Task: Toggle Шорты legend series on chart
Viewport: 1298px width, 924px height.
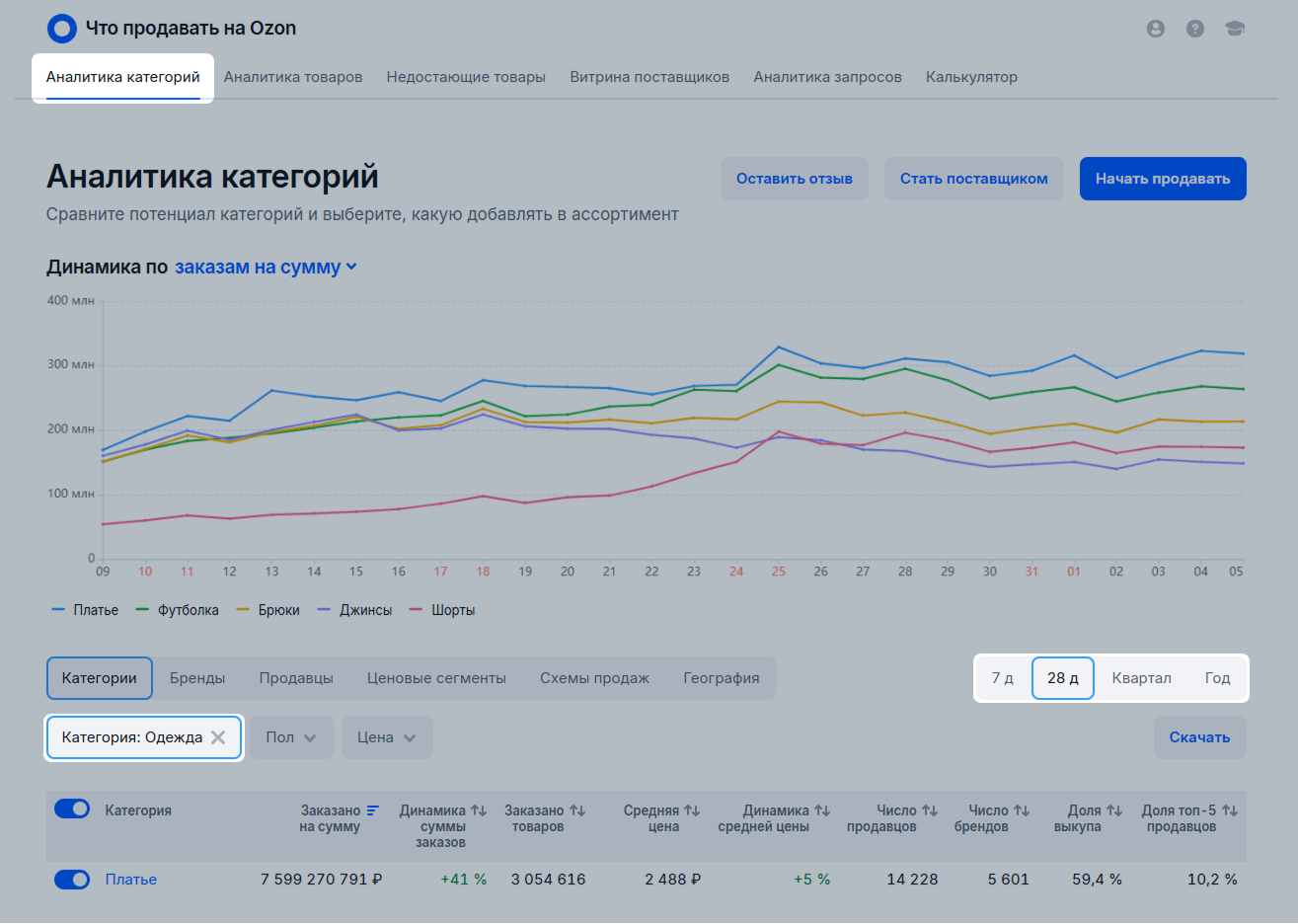Action: (x=442, y=610)
